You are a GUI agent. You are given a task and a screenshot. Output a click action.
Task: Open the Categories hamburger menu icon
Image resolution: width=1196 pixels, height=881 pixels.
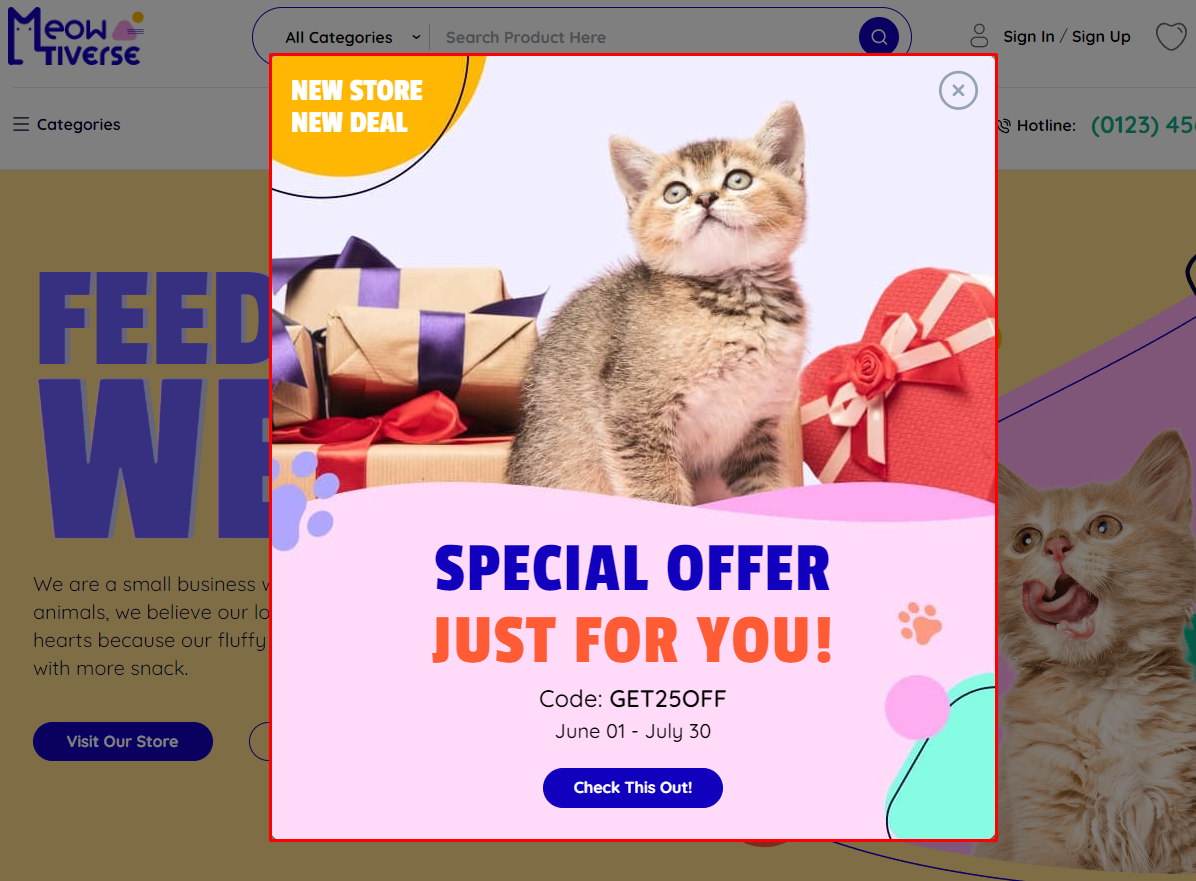coord(21,124)
